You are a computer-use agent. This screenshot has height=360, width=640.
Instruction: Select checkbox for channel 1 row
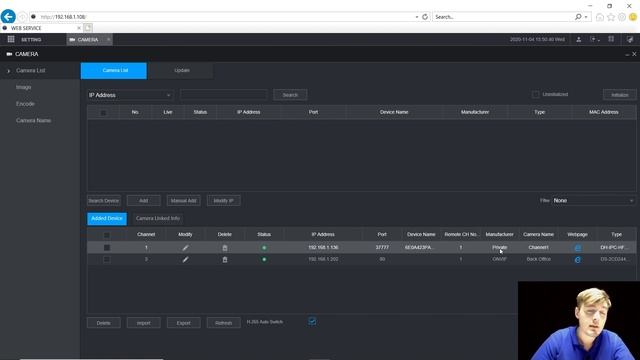pyautogui.click(x=107, y=247)
